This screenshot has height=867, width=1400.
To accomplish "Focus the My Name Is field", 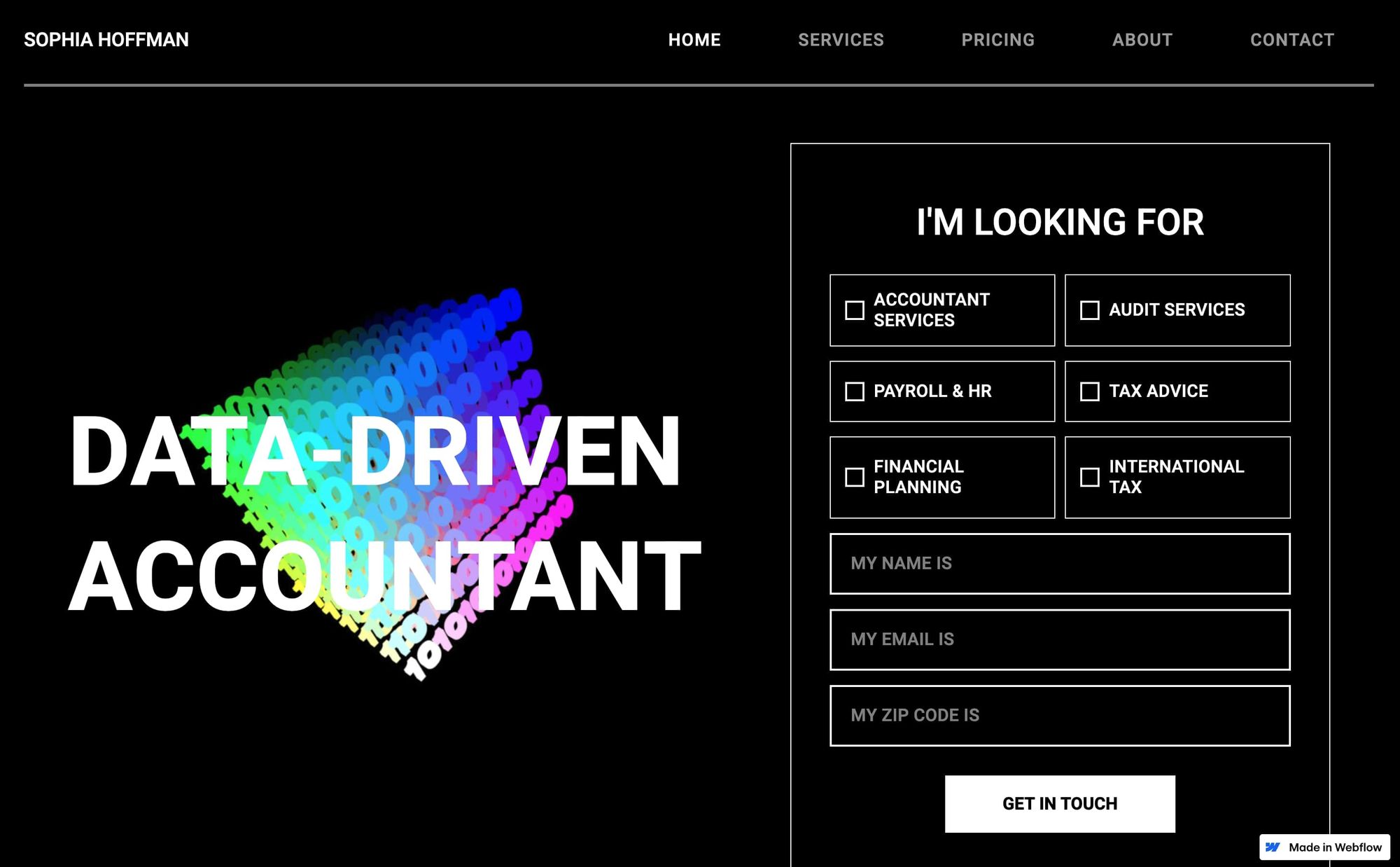I will click(1059, 564).
